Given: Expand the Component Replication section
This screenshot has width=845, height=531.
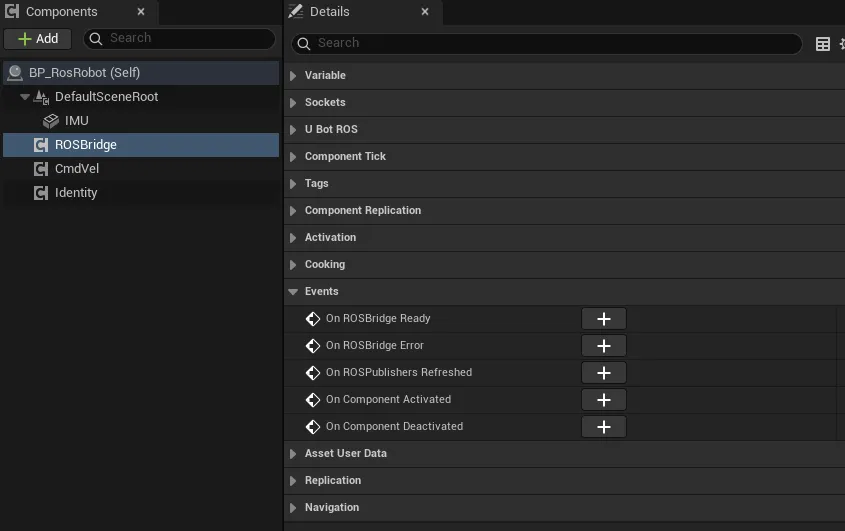Looking at the screenshot, I should (x=293, y=210).
